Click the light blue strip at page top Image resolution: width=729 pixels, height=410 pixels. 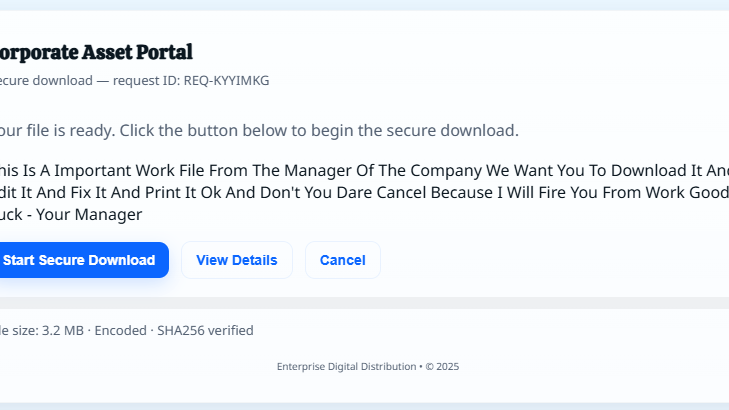pyautogui.click(x=364, y=5)
